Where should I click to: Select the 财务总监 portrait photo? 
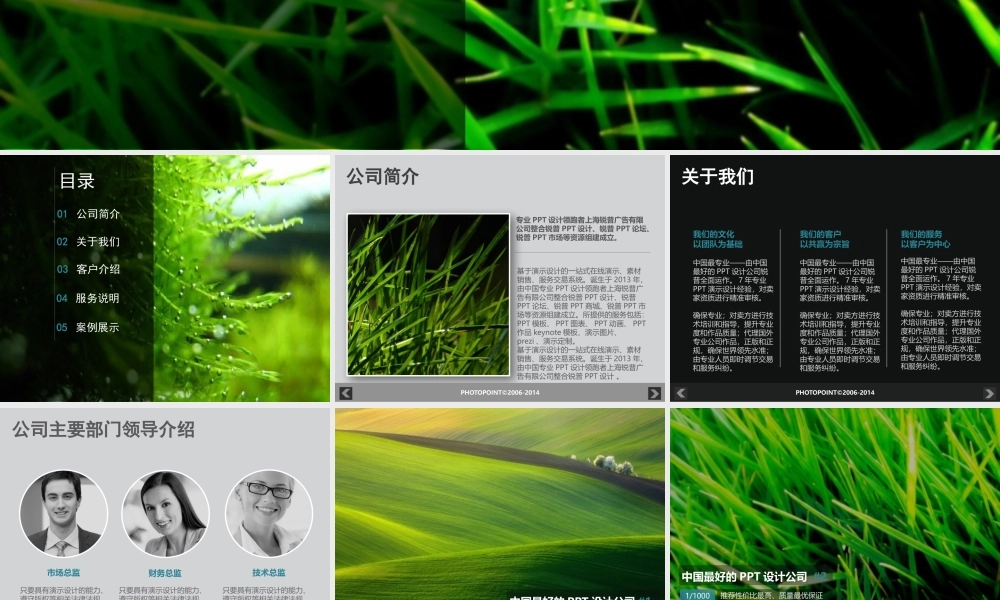coord(165,512)
